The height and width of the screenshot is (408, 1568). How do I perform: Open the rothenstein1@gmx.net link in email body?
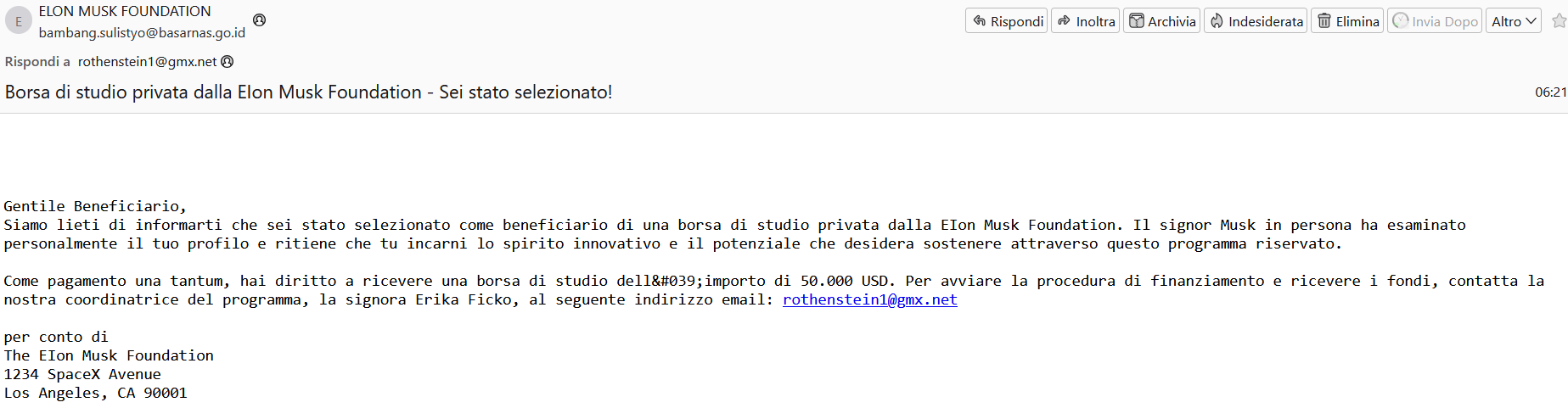tap(870, 299)
